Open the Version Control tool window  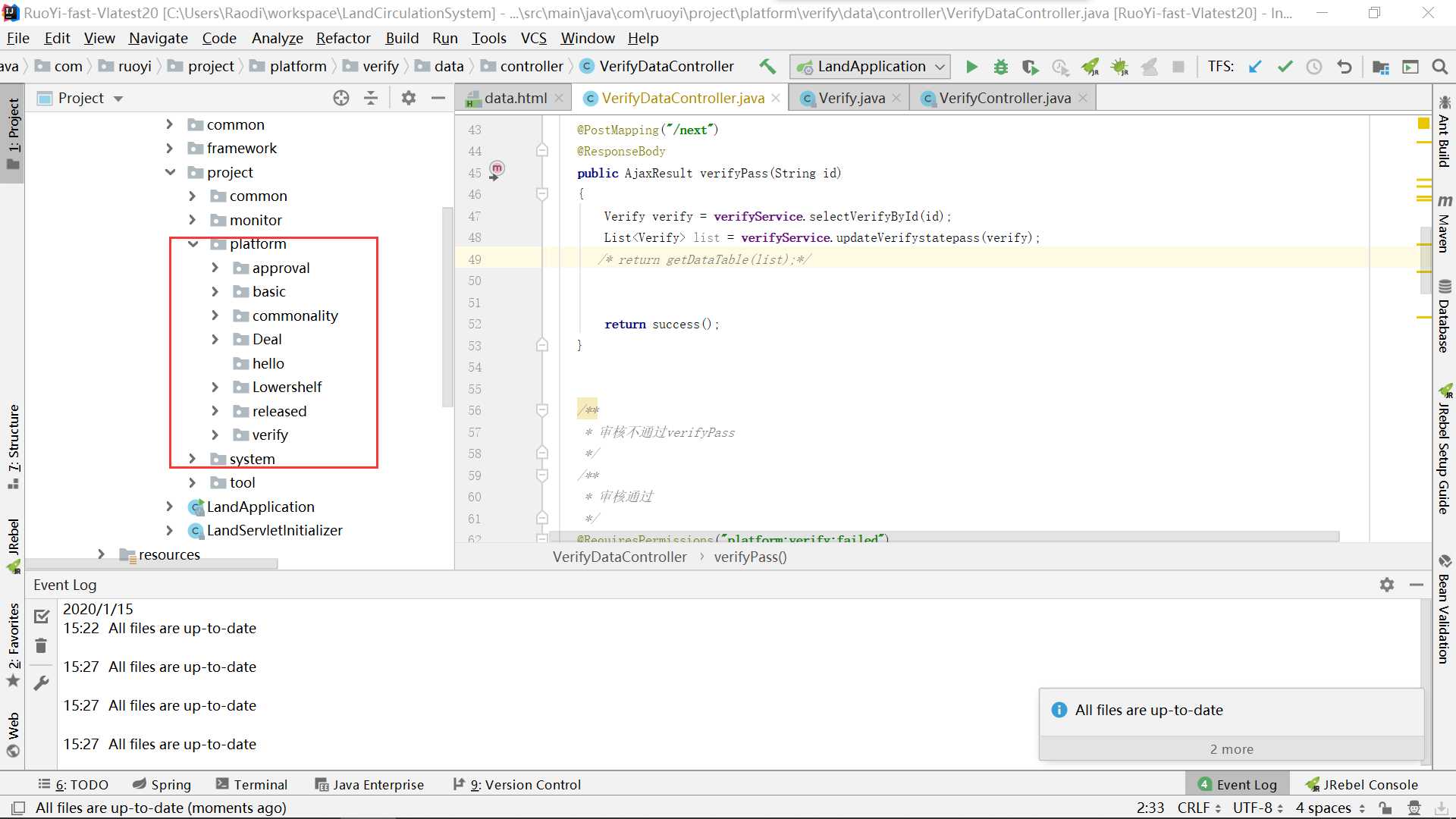[517, 784]
